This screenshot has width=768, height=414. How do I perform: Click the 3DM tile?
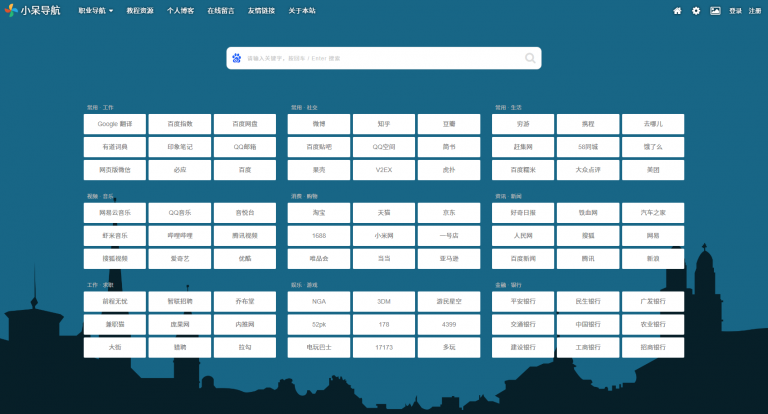tap(384, 301)
